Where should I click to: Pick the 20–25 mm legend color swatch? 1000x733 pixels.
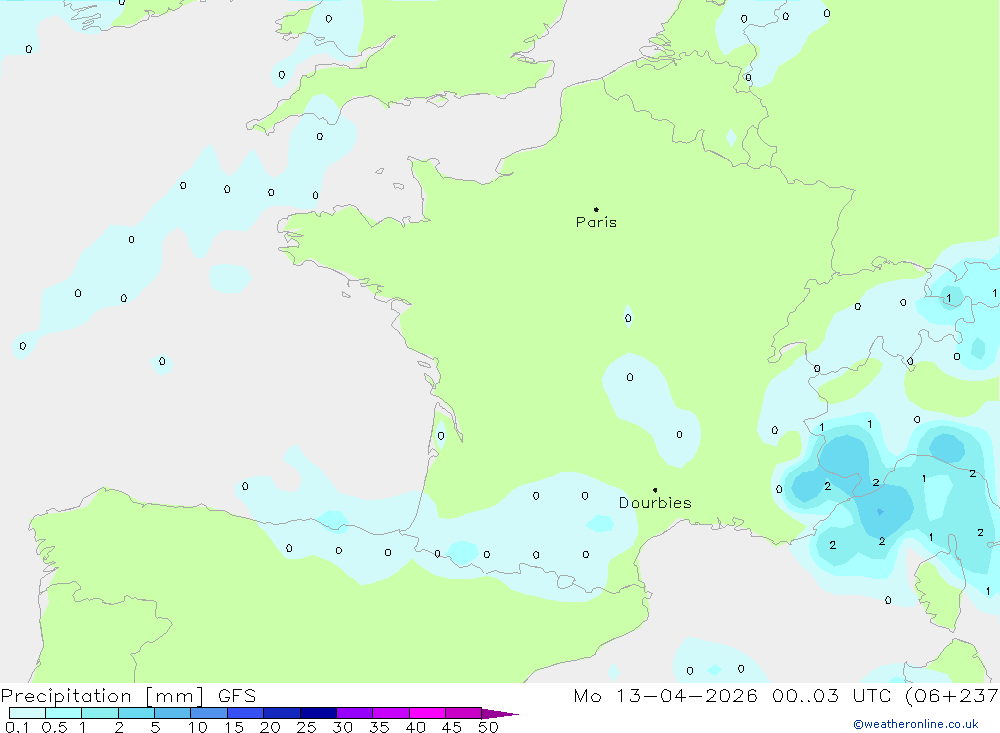pos(282,713)
